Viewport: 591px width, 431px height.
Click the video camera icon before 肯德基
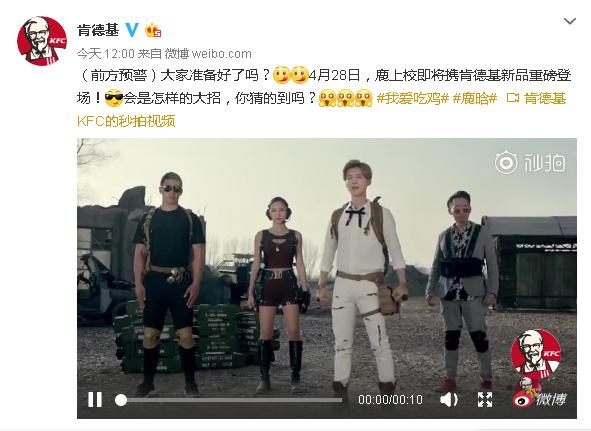(513, 99)
